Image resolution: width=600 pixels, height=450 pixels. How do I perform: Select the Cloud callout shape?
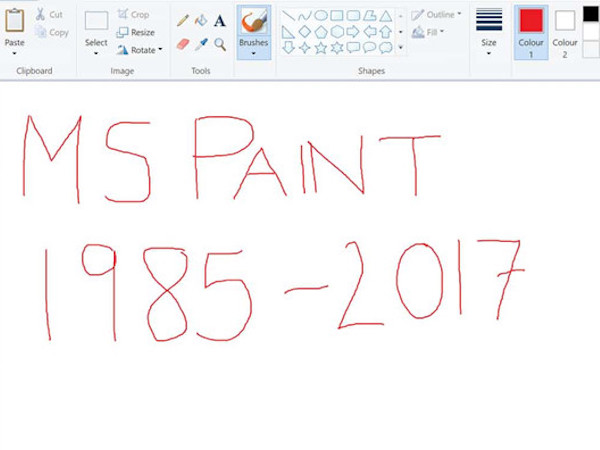[x=386, y=47]
